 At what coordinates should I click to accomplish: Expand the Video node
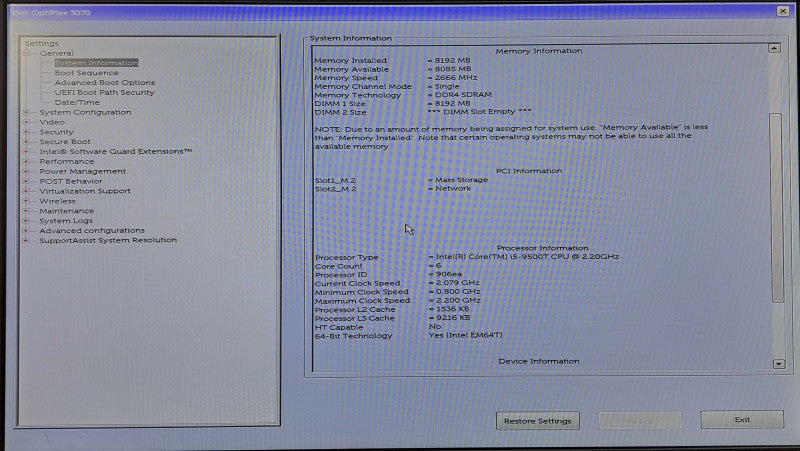click(x=27, y=122)
